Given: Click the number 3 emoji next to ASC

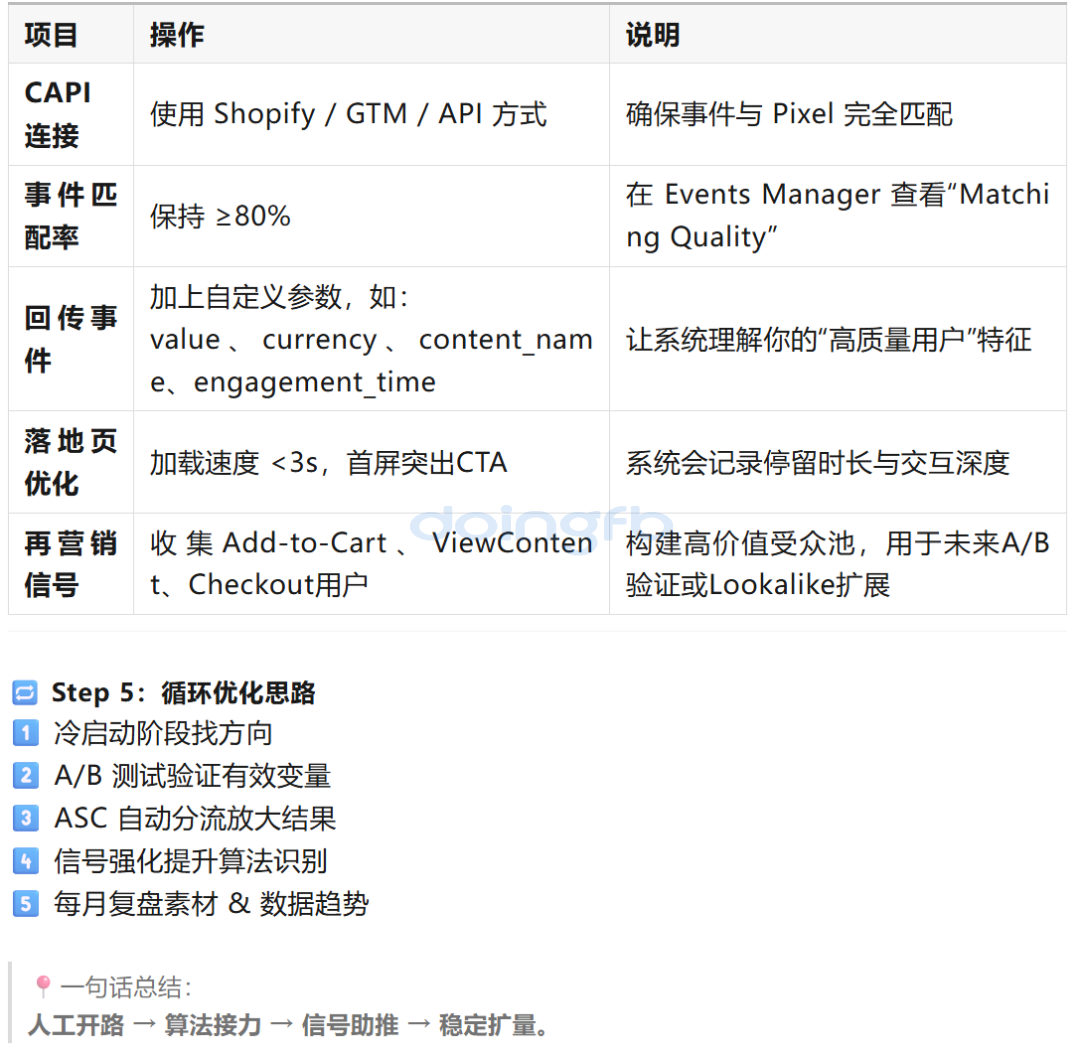Looking at the screenshot, I should point(25,818).
